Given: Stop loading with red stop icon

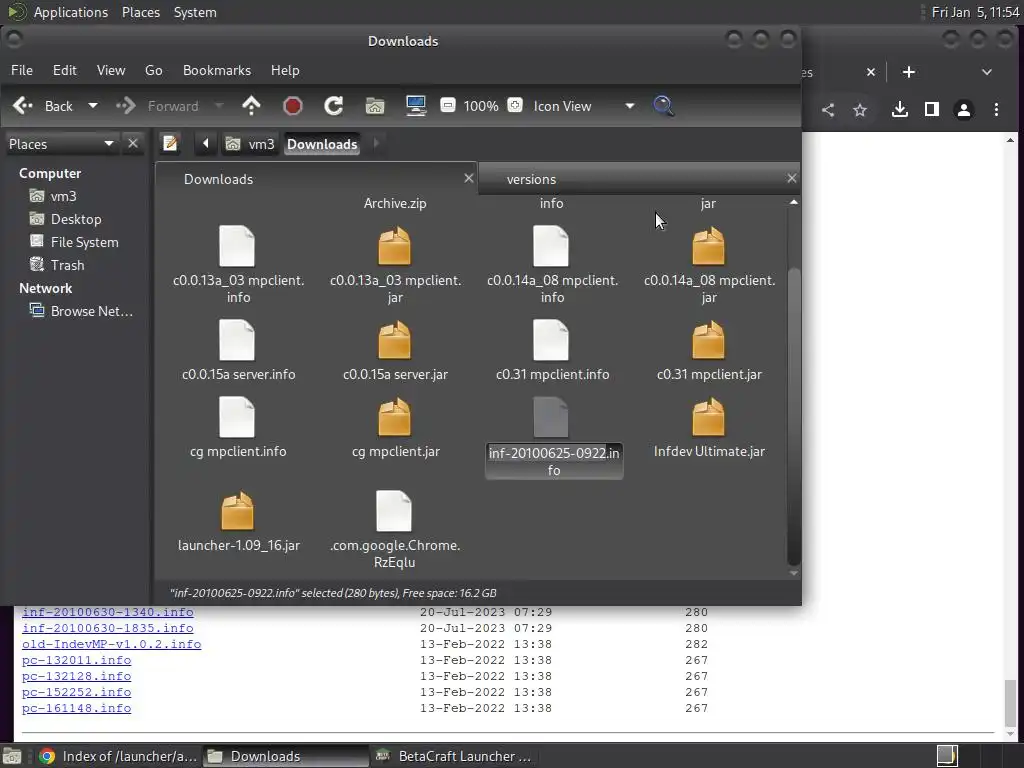Looking at the screenshot, I should (293, 106).
